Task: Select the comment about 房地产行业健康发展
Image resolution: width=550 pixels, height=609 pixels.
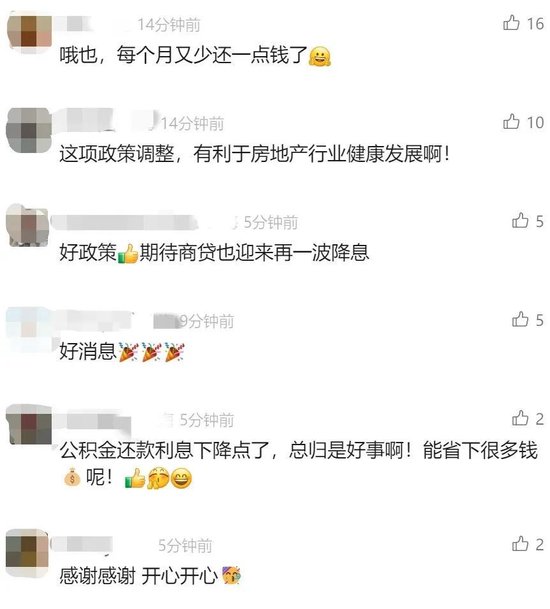Action: (x=255, y=154)
